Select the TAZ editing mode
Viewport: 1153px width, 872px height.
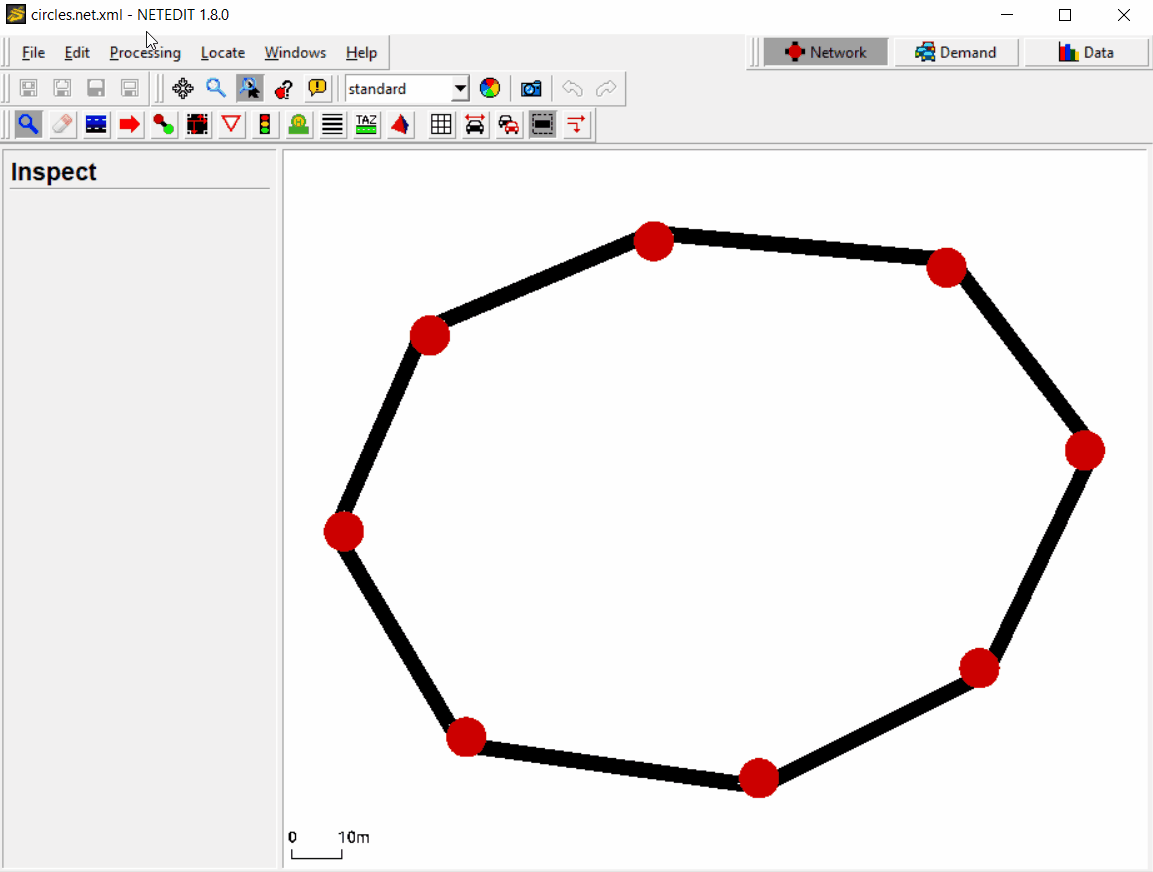click(365, 124)
